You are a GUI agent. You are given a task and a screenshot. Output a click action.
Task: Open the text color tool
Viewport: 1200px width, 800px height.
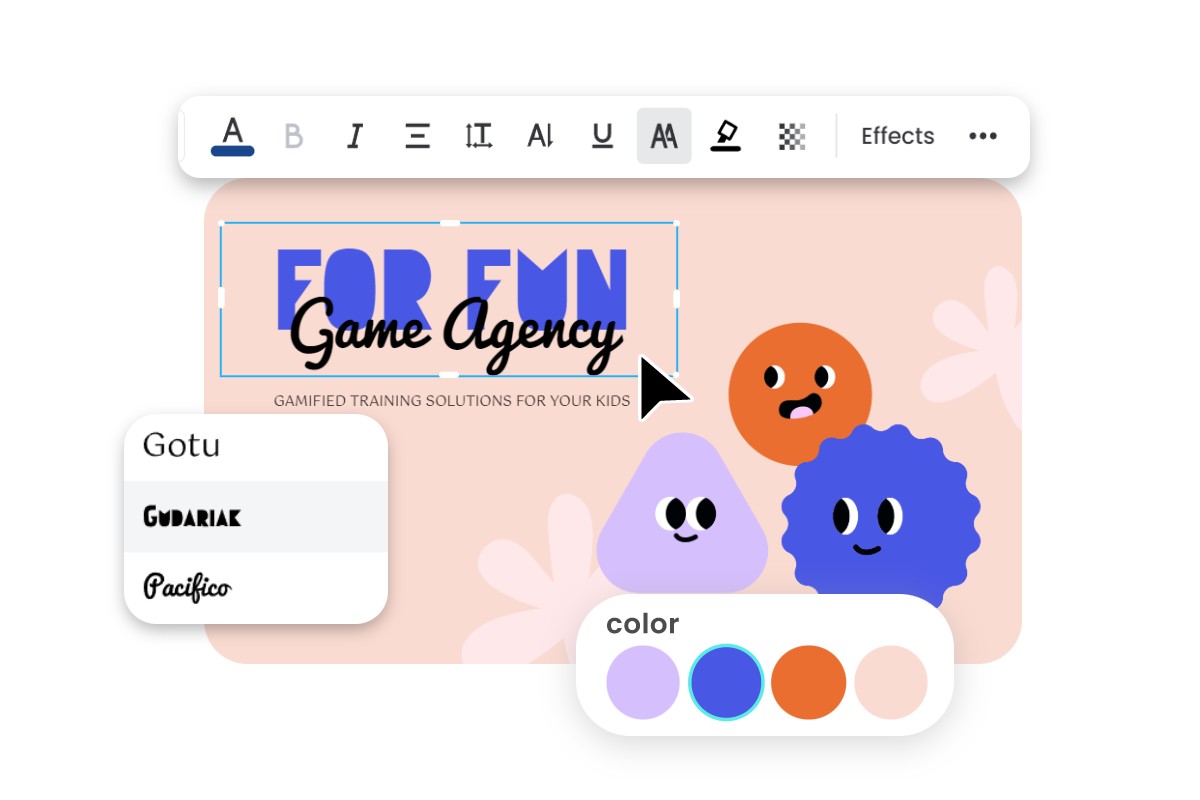click(232, 136)
